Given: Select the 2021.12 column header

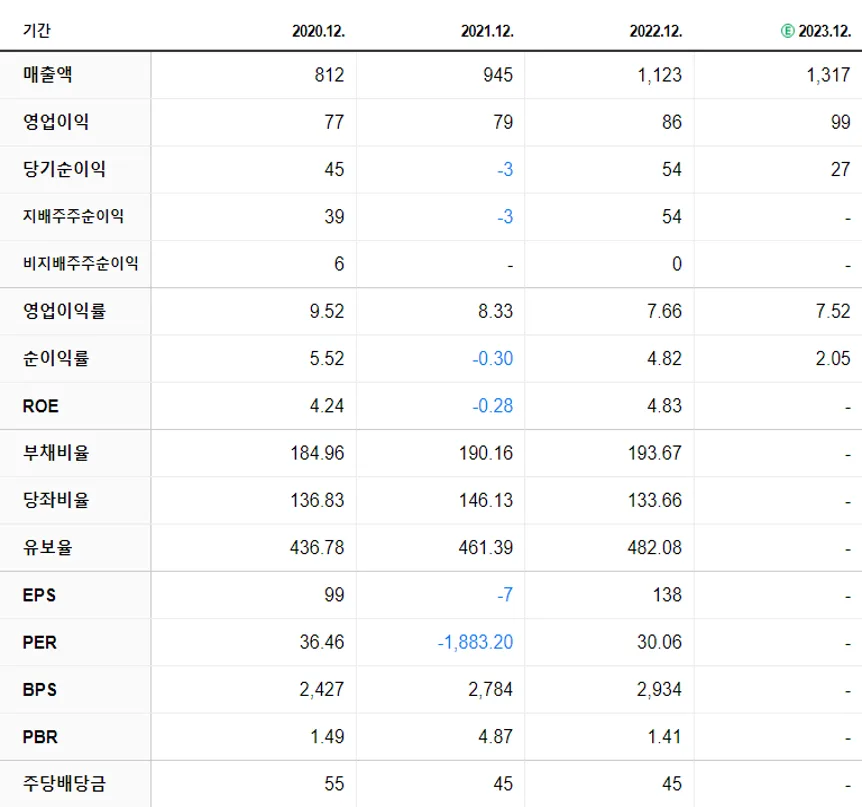Looking at the screenshot, I should (x=486, y=32).
